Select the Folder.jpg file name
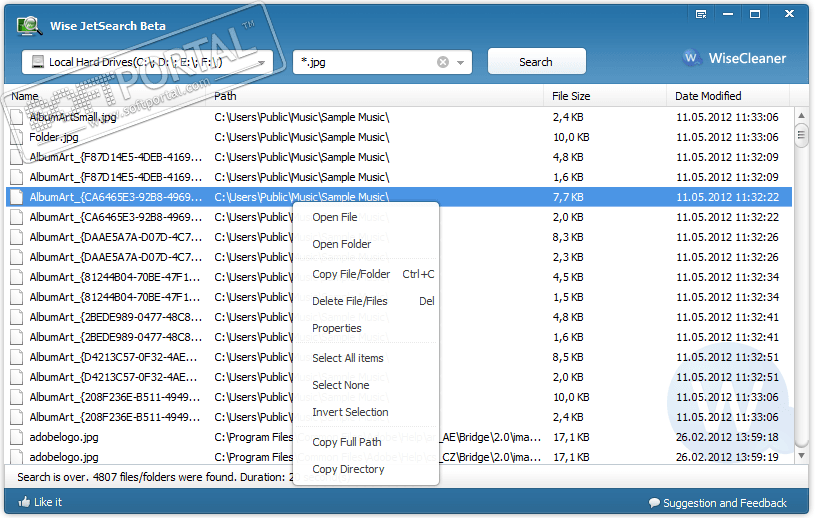The height and width of the screenshot is (518, 815). (x=54, y=137)
